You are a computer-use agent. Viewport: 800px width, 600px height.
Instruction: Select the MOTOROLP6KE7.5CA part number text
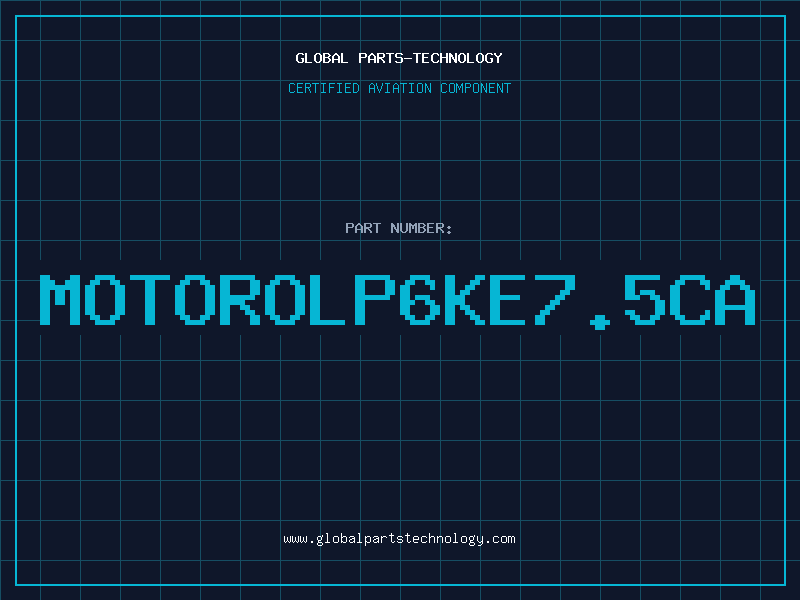point(397,301)
